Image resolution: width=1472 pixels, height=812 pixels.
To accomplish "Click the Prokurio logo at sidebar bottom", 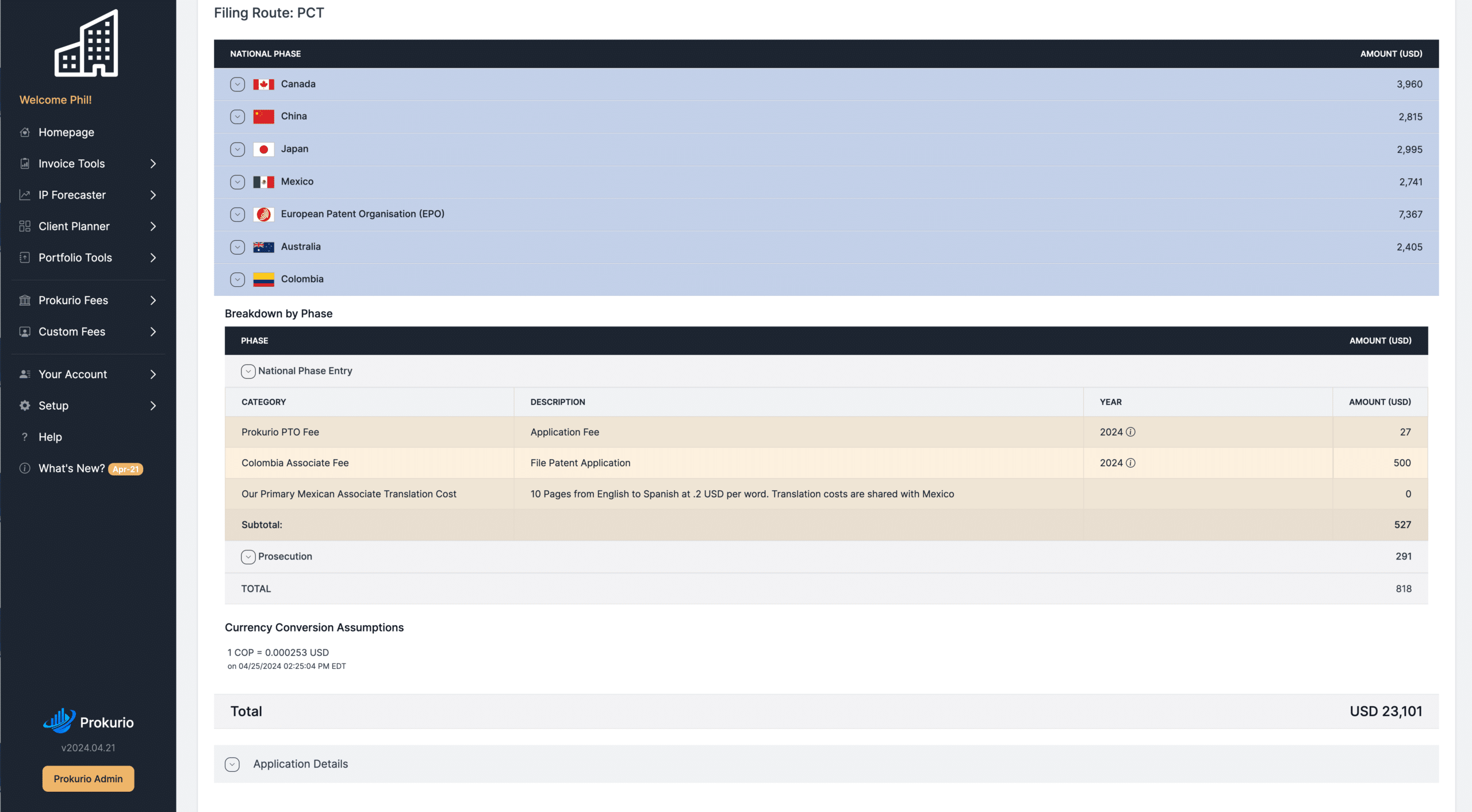I will coord(88,721).
